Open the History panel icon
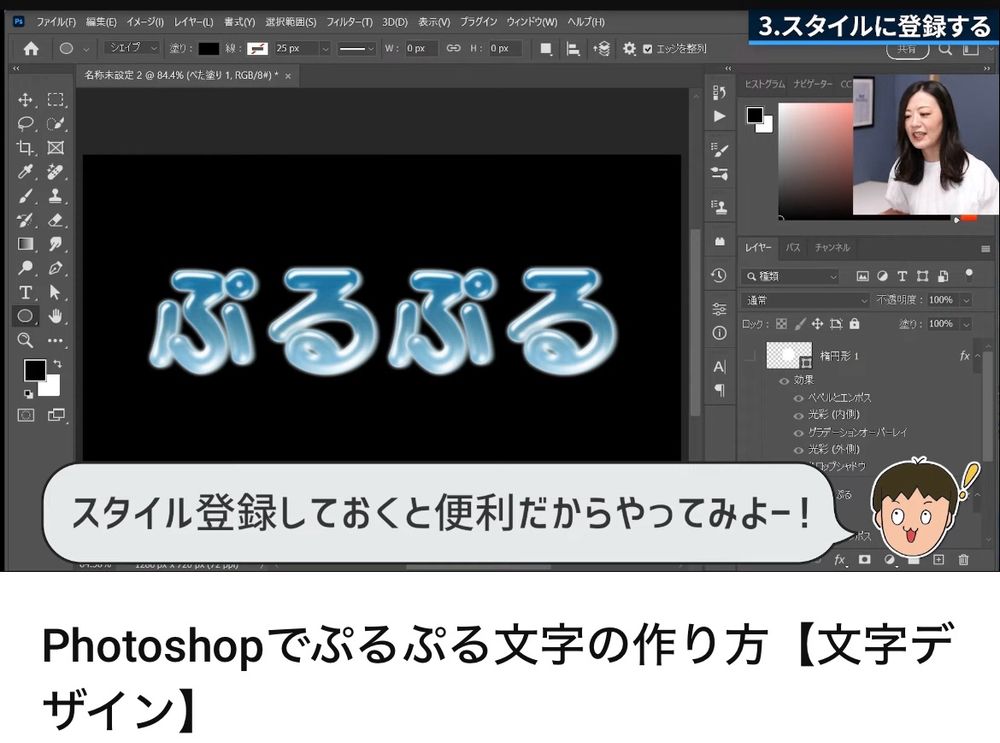Viewport: 1000px width, 743px height. click(719, 276)
